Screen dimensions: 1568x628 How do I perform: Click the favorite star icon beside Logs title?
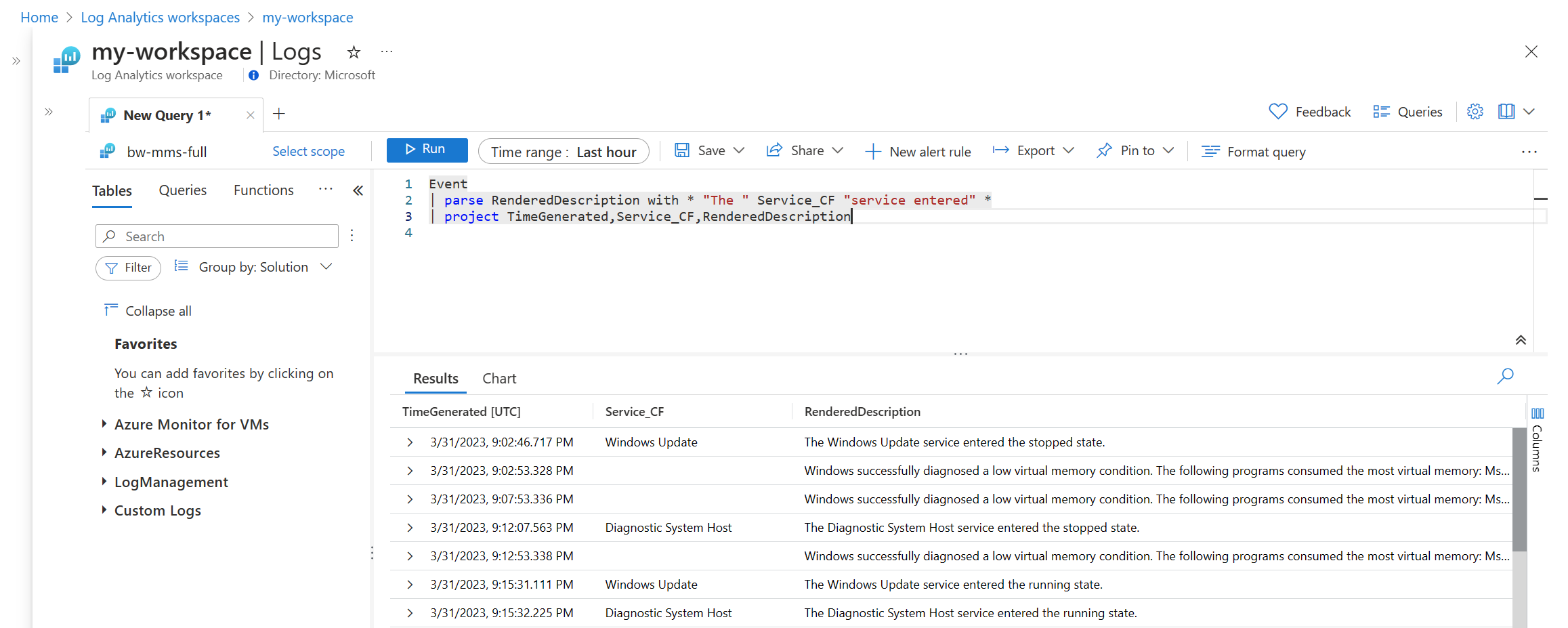coord(354,52)
